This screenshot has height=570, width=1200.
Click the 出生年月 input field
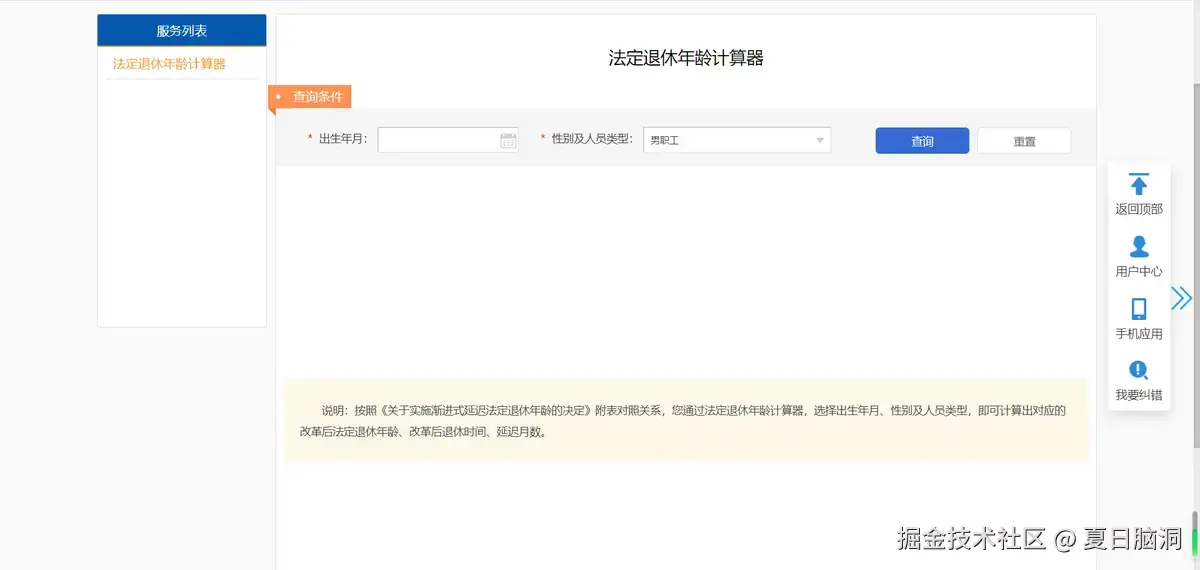[x=448, y=140]
